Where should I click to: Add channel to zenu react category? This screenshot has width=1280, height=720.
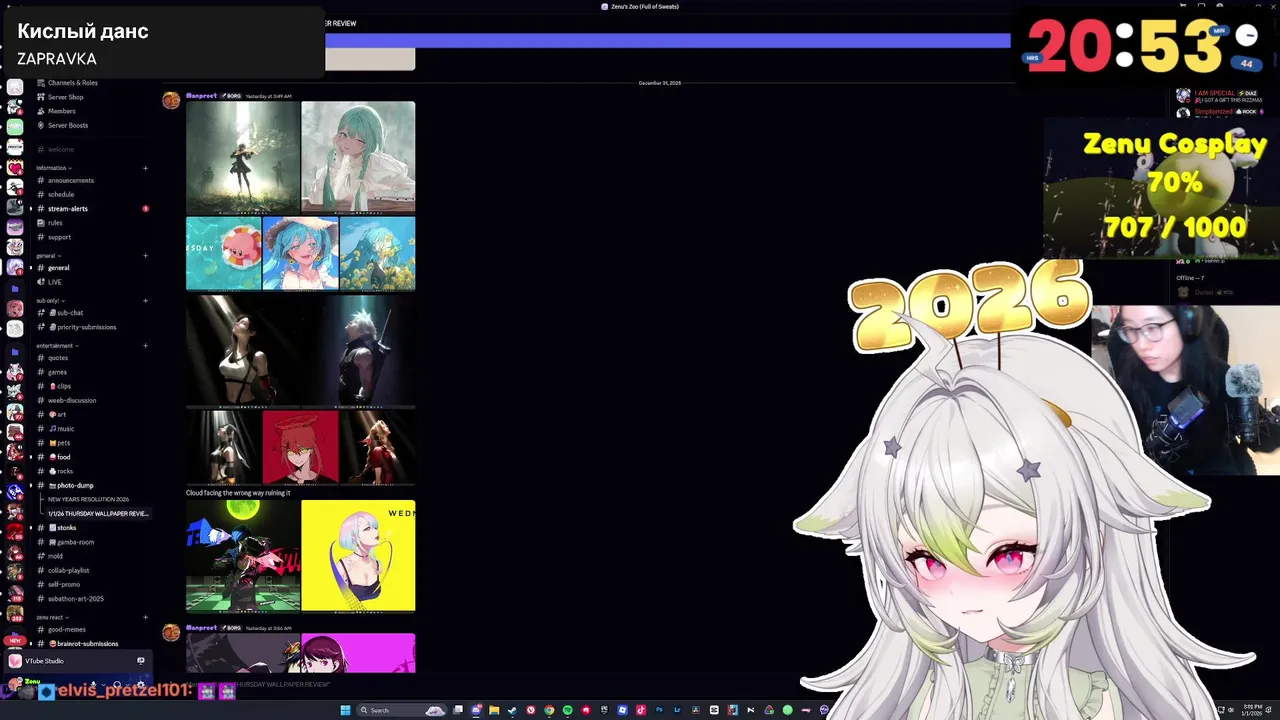coord(145,617)
